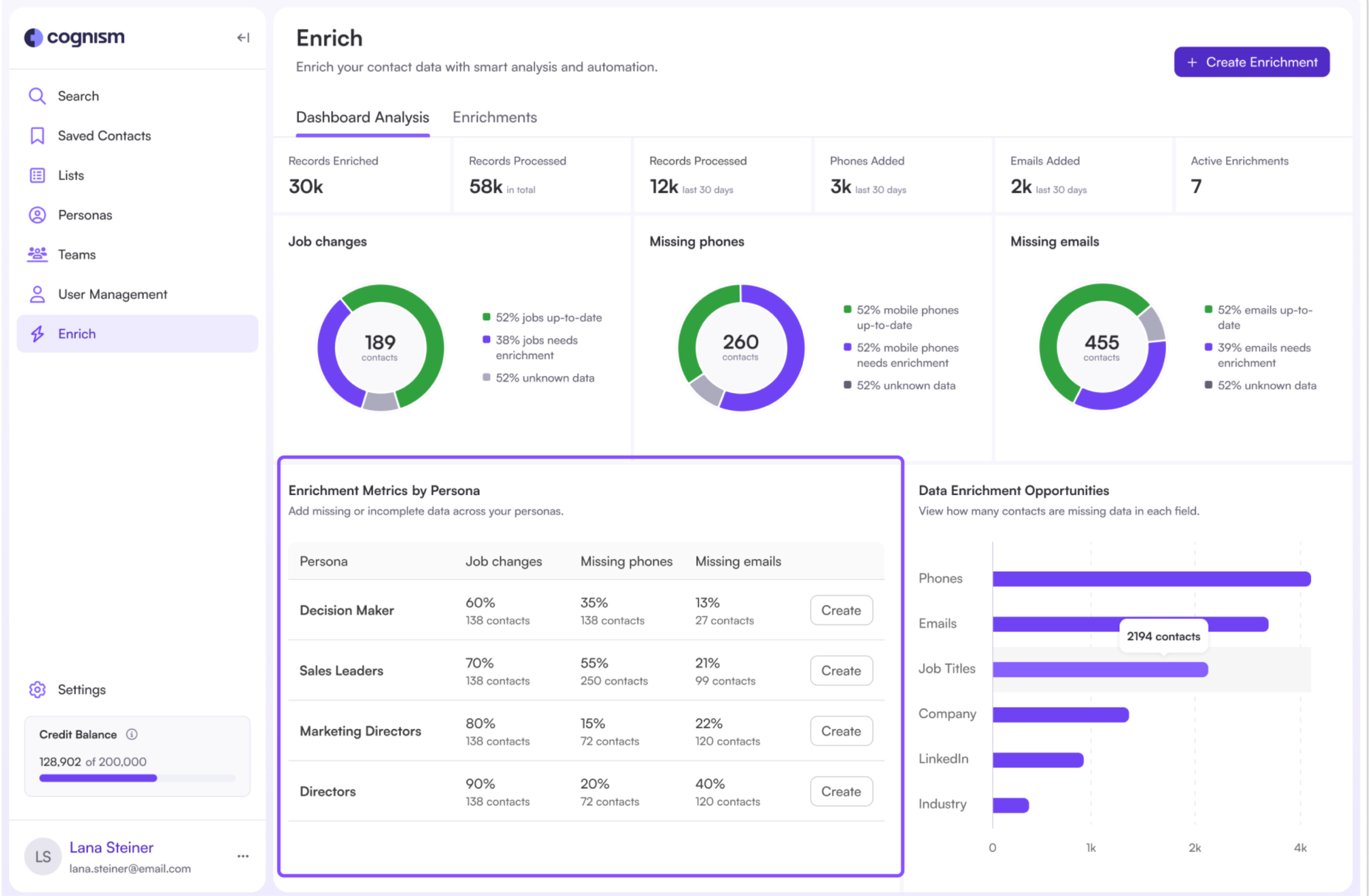1369x896 pixels.
Task: Switch to the Enrichments tab
Action: (495, 117)
